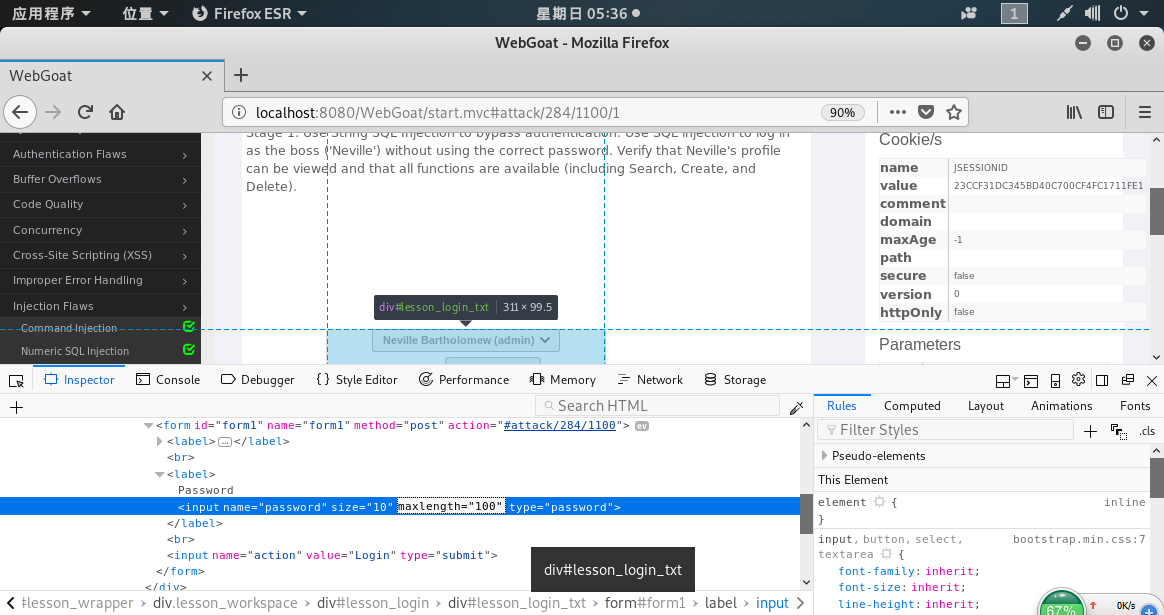Open the Style Editor tab
This screenshot has width=1164, height=615.
tap(356, 380)
